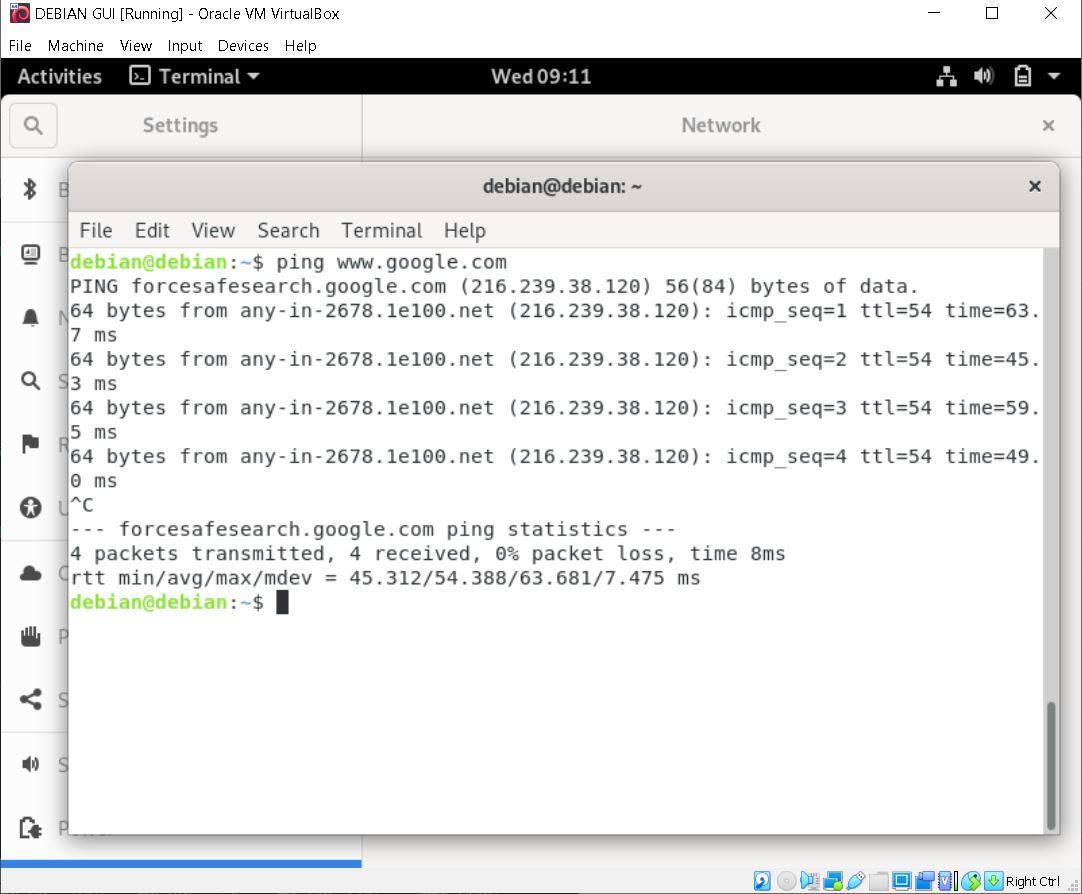Click VirtualBox recording status icon
Image resolution: width=1082 pixels, height=894 pixels.
(x=924, y=881)
